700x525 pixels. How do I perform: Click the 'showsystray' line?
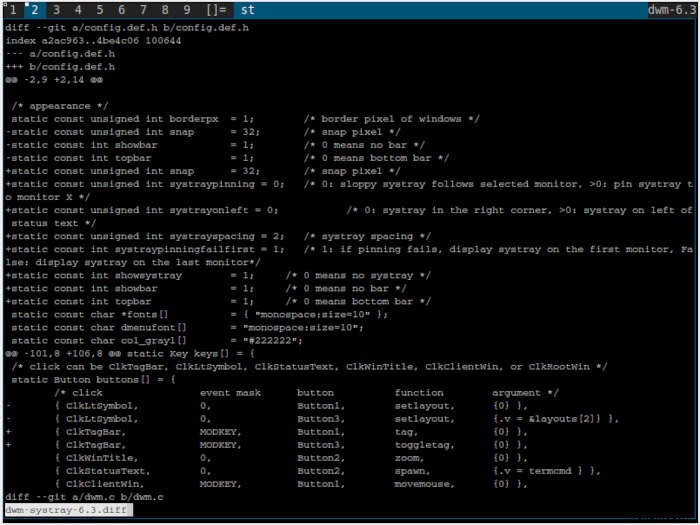click(218, 276)
